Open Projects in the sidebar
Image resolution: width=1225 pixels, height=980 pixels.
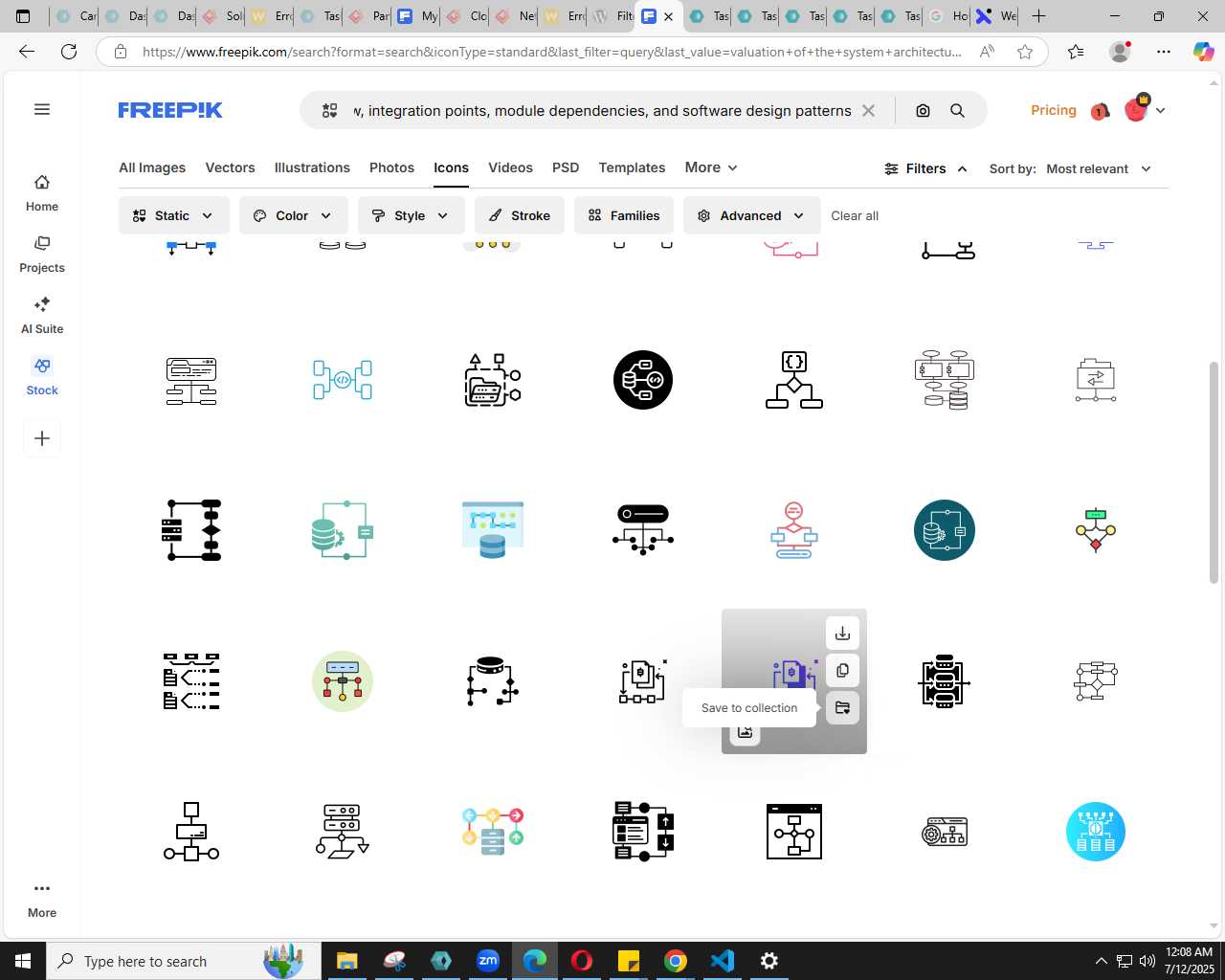(42, 255)
